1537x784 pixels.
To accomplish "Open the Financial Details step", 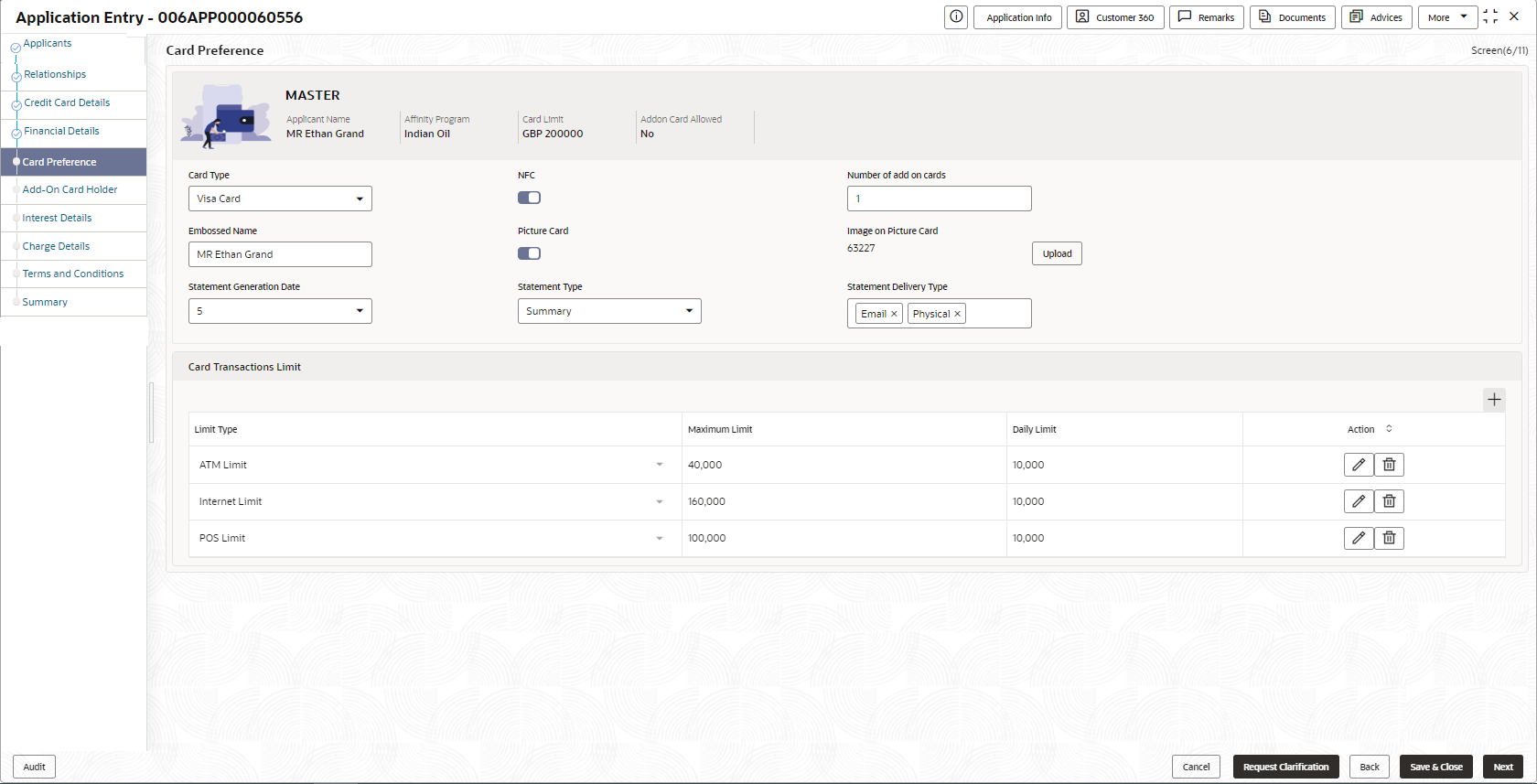I will click(x=61, y=132).
